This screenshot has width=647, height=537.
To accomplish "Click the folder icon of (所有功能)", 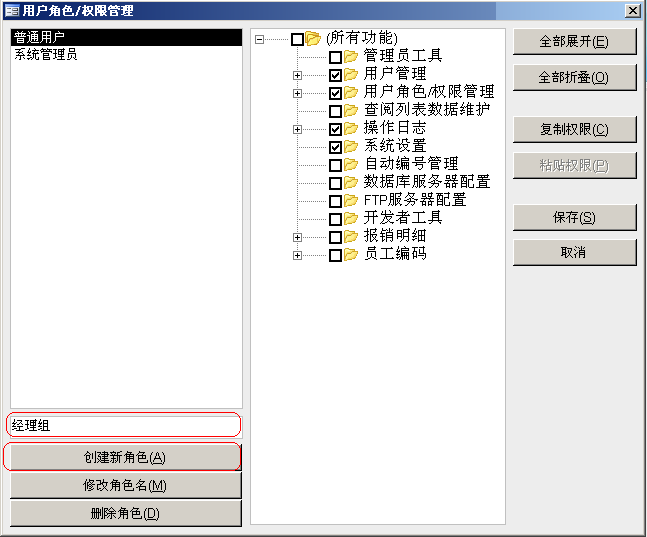I will point(313,39).
